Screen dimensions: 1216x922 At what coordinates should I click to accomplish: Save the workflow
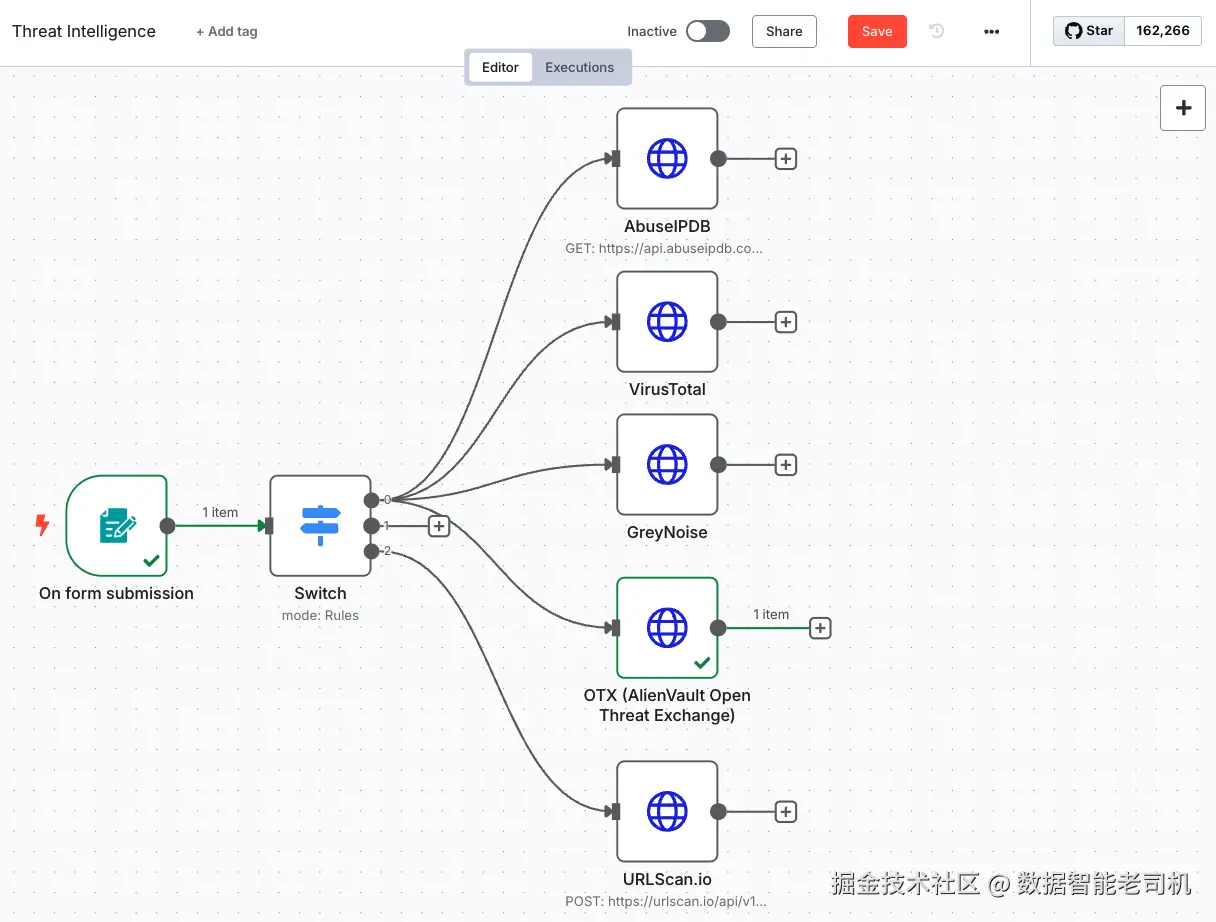pos(877,31)
